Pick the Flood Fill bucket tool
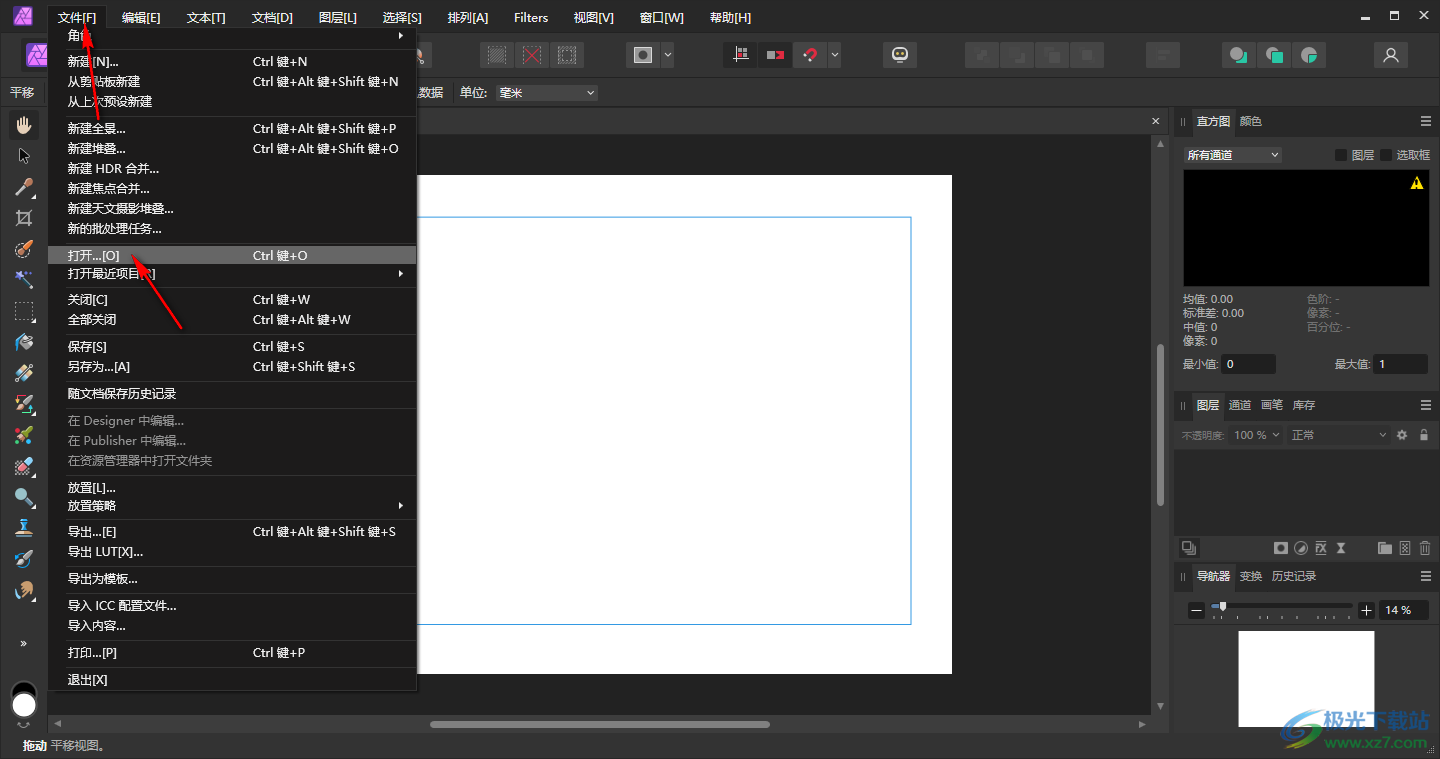1440x759 pixels. coord(24,342)
